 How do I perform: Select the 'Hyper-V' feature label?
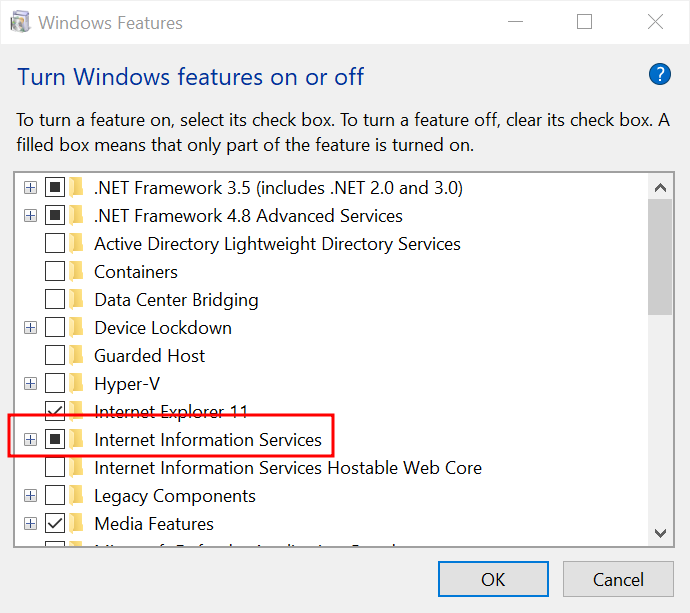(x=127, y=384)
